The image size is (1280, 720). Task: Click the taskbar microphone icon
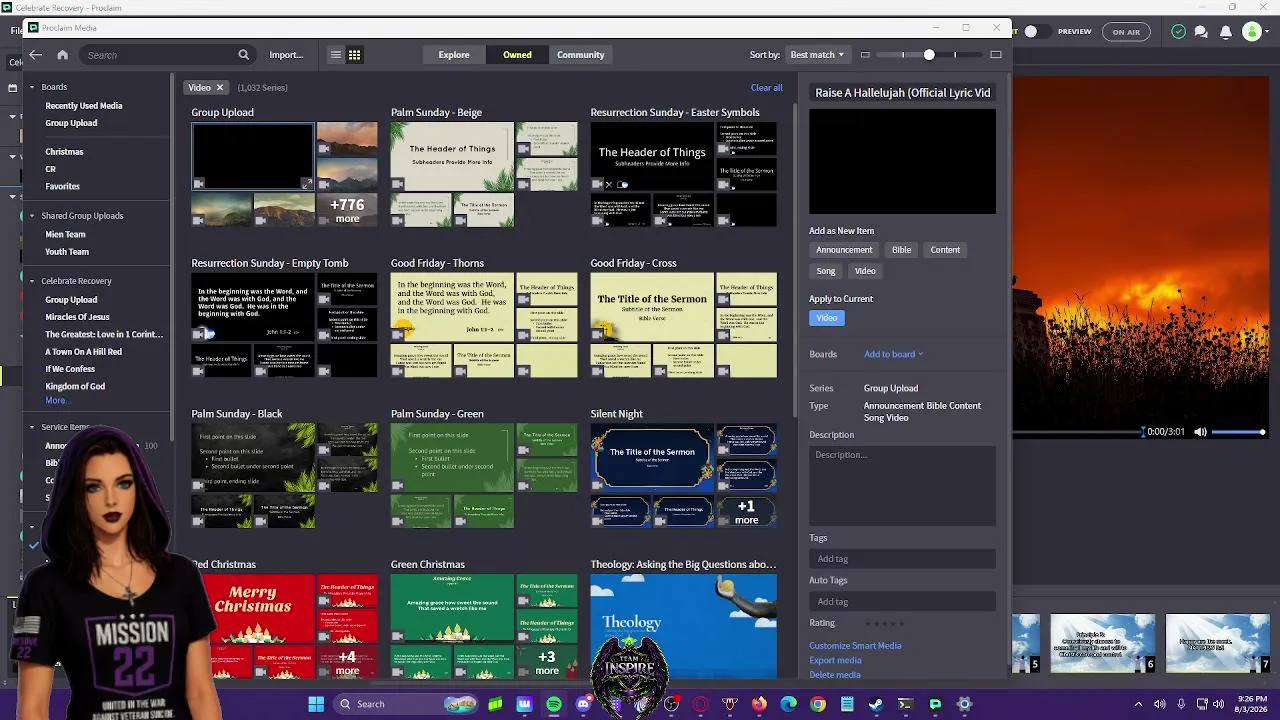pyautogui.click(x=1181, y=704)
